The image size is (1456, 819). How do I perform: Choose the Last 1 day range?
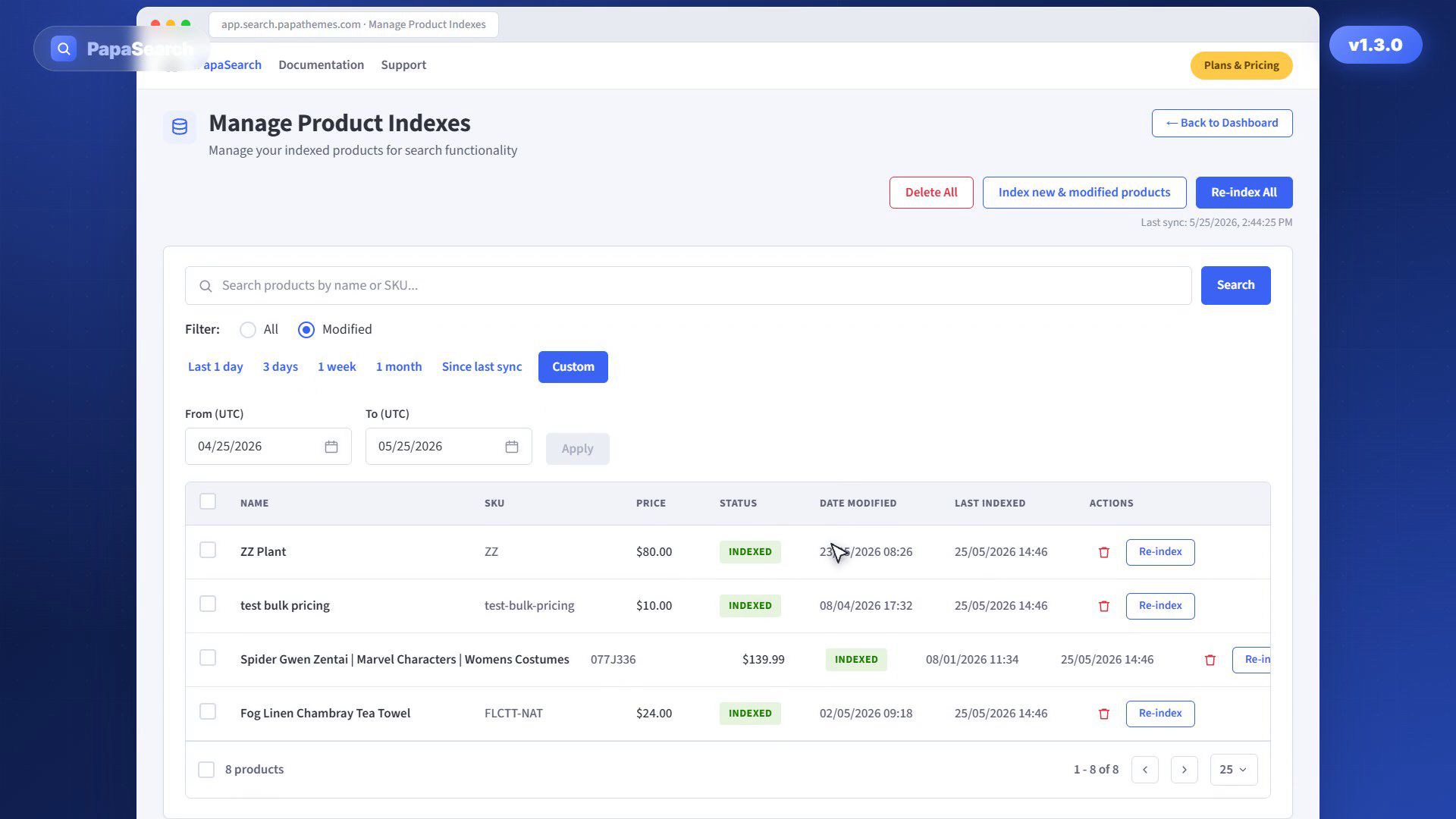pos(215,367)
